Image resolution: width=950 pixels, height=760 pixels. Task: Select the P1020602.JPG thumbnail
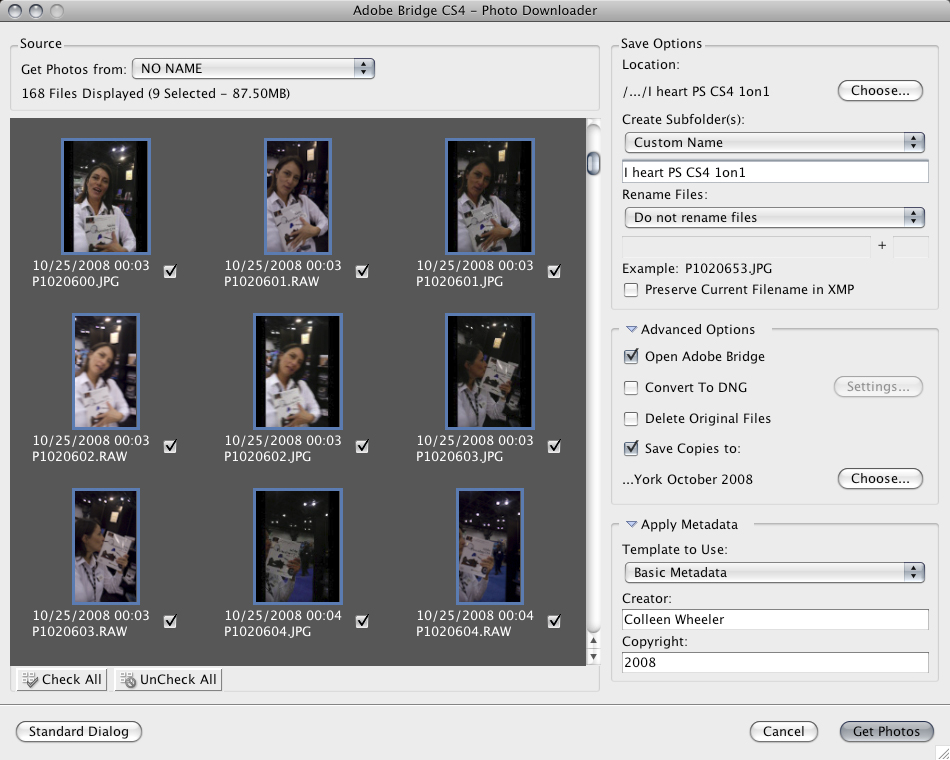coord(297,372)
